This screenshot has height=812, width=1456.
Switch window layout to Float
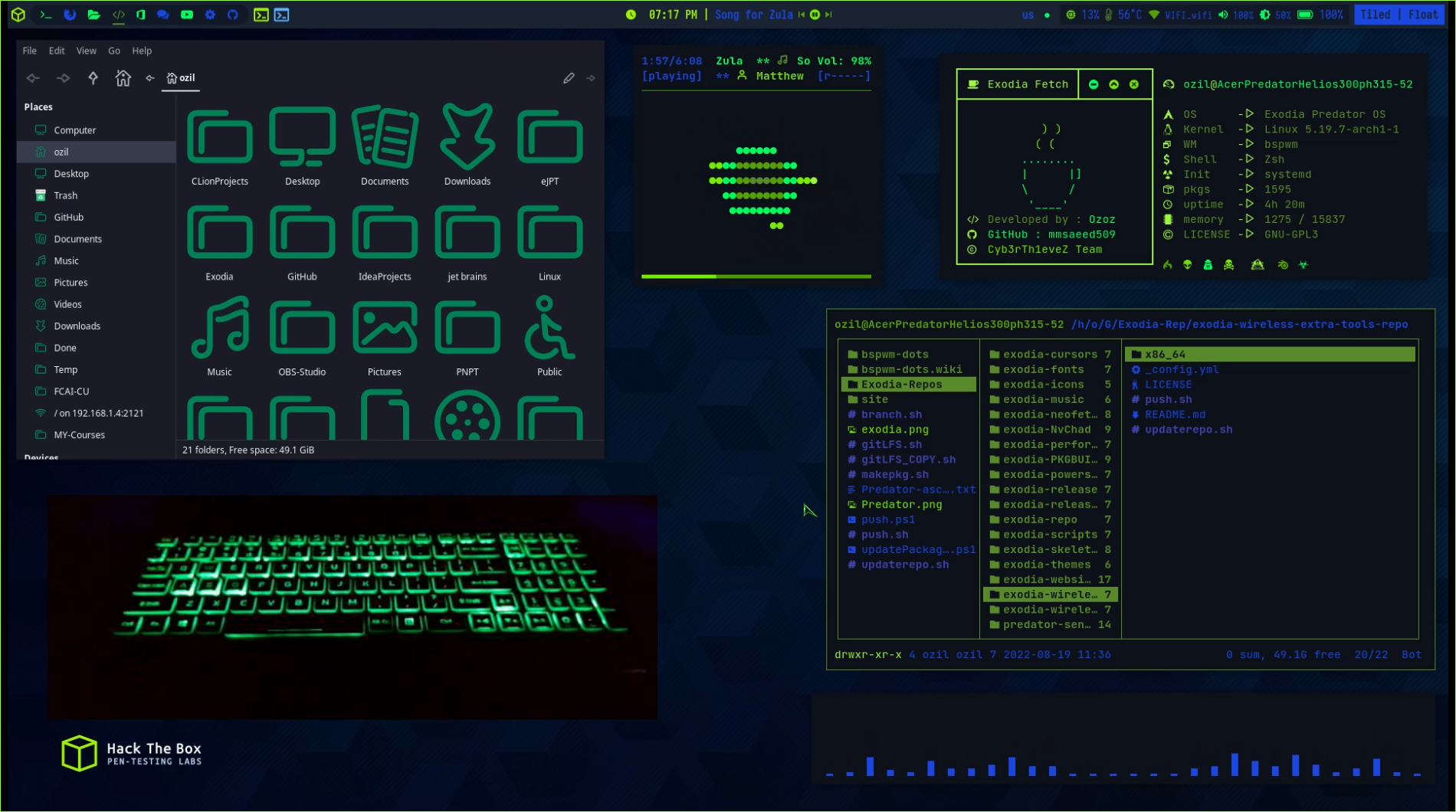click(1423, 15)
